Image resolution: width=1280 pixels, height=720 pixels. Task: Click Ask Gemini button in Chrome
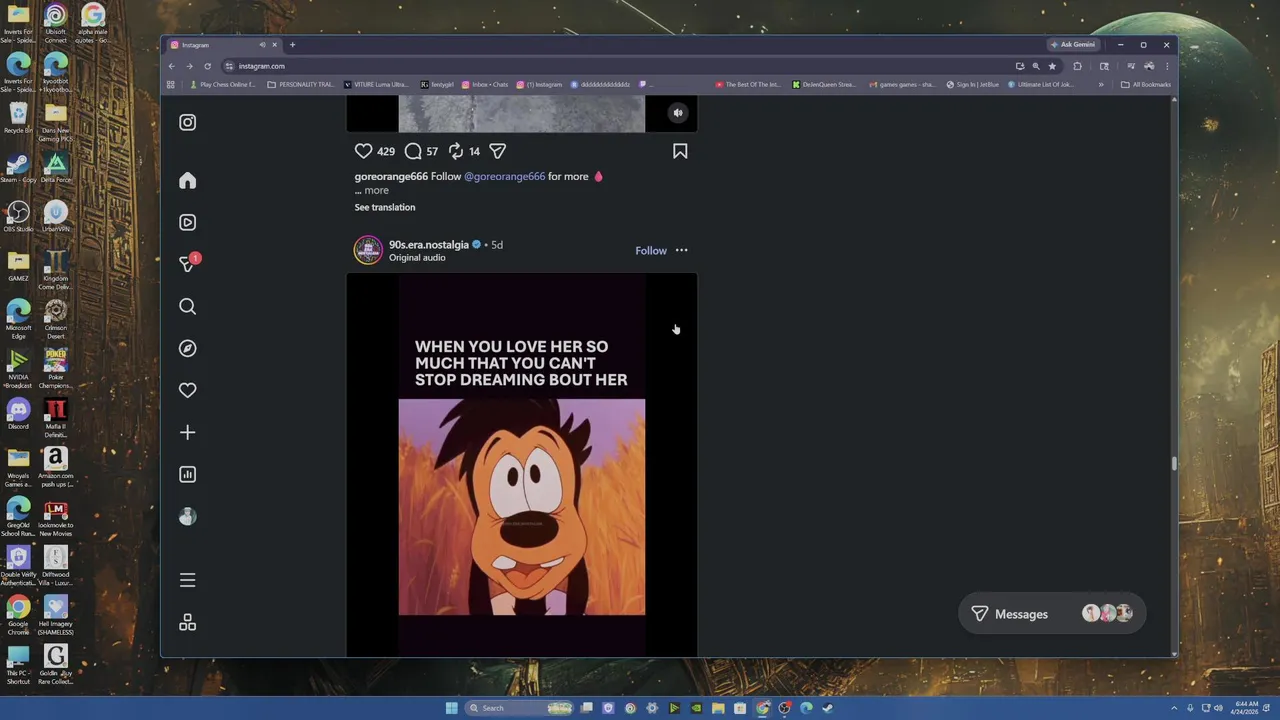1073,45
